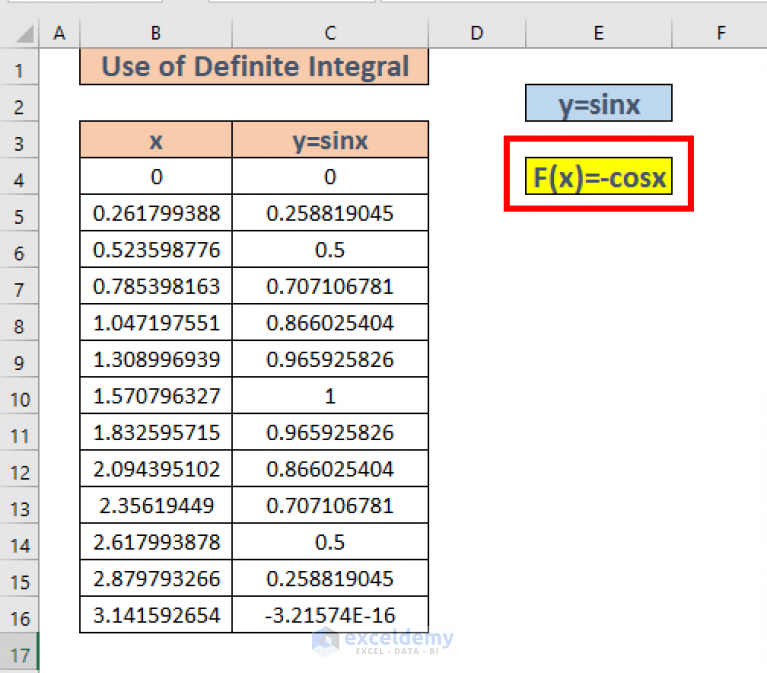Select the cell containing -3.21574E-16
767x673 pixels.
[330, 615]
